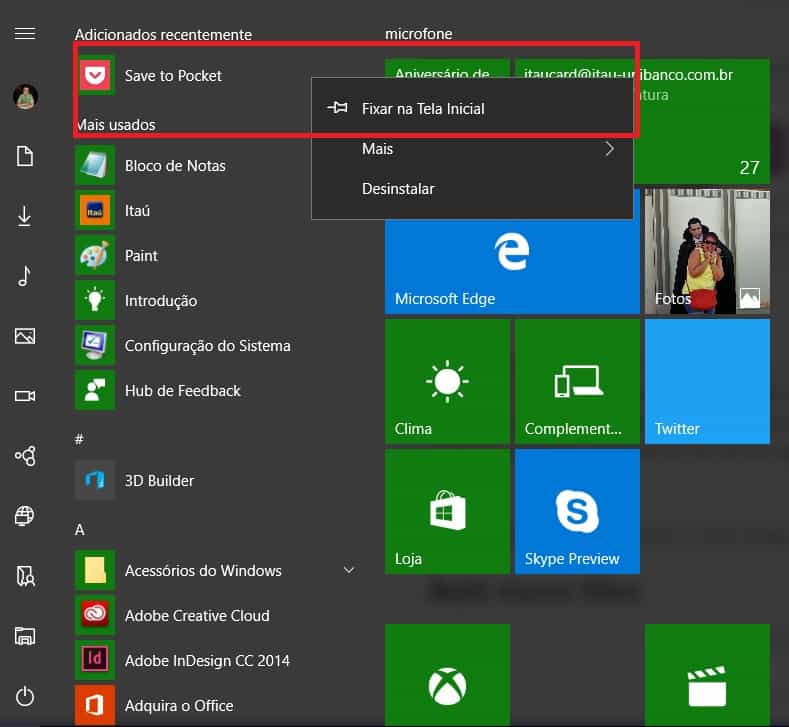Viewport: 789px width, 727px height.
Task: Click the Adquira o Office icon
Action: pyautogui.click(x=95, y=705)
